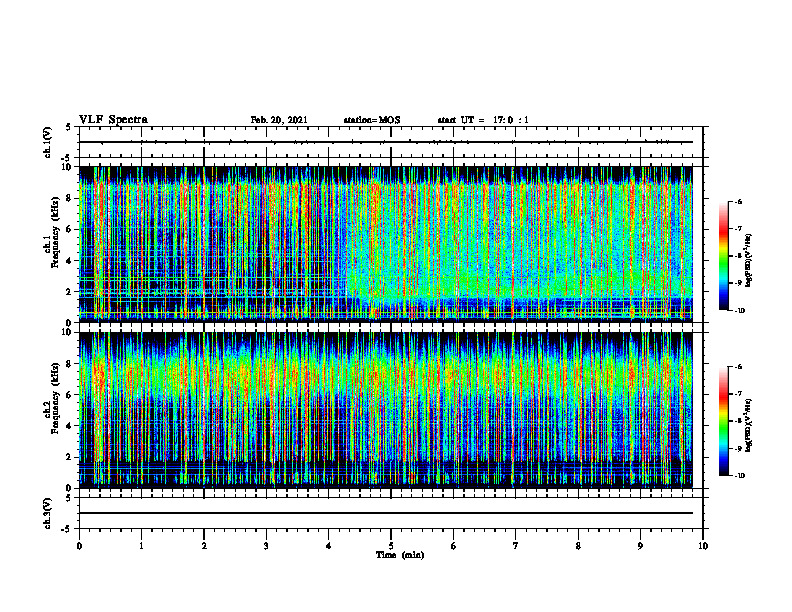This screenshot has width=792, height=612.
Task: Click the "-6" tick on ch.1 colorbar
Action: 738,201
